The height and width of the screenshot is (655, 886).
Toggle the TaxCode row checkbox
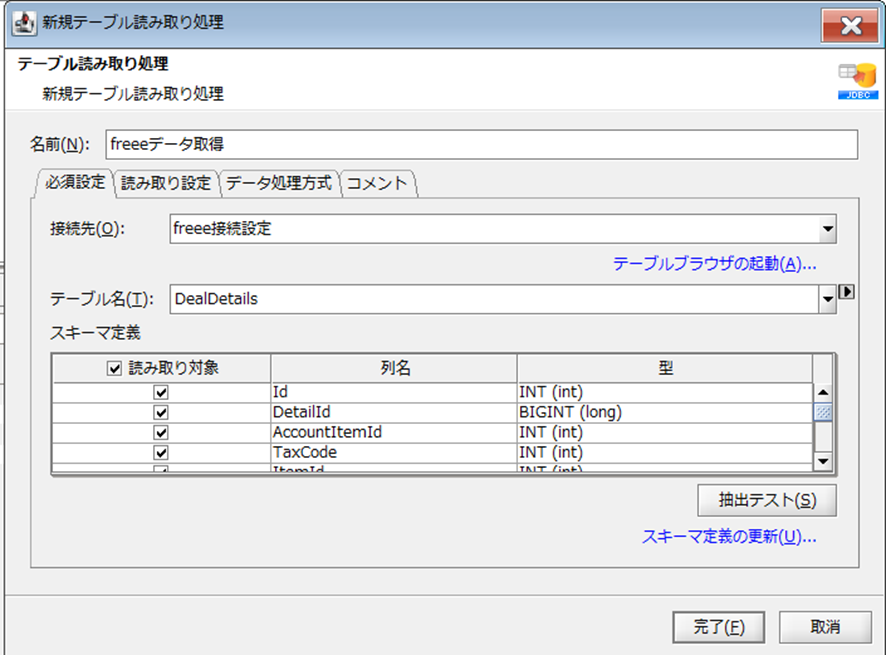click(161, 453)
